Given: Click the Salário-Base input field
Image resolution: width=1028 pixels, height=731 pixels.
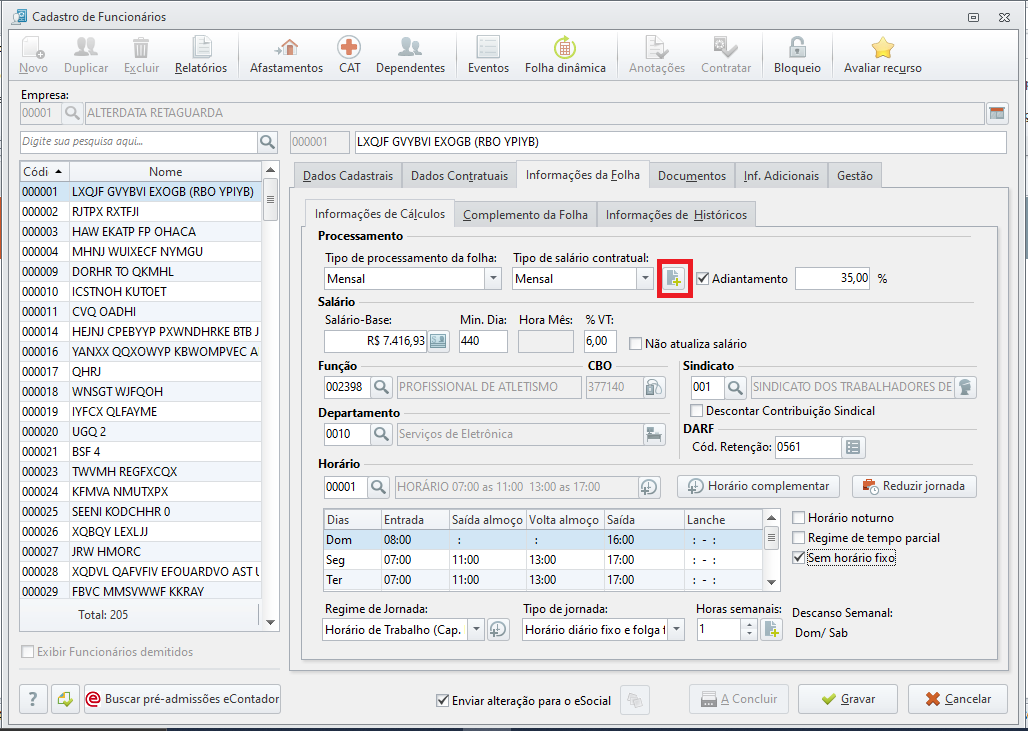Looking at the screenshot, I should tap(376, 342).
